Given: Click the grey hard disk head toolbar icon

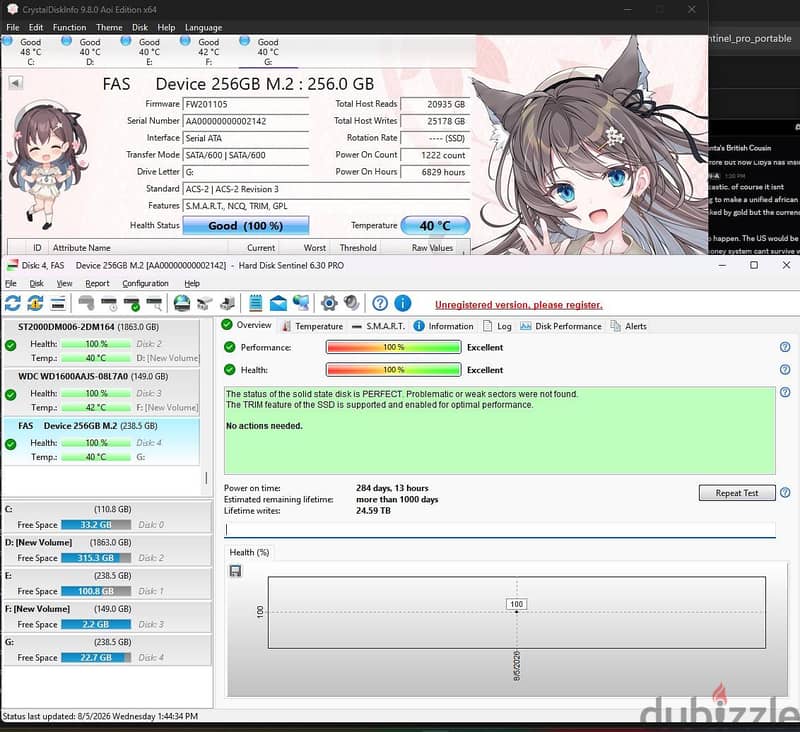Looking at the screenshot, I should coord(86,303).
